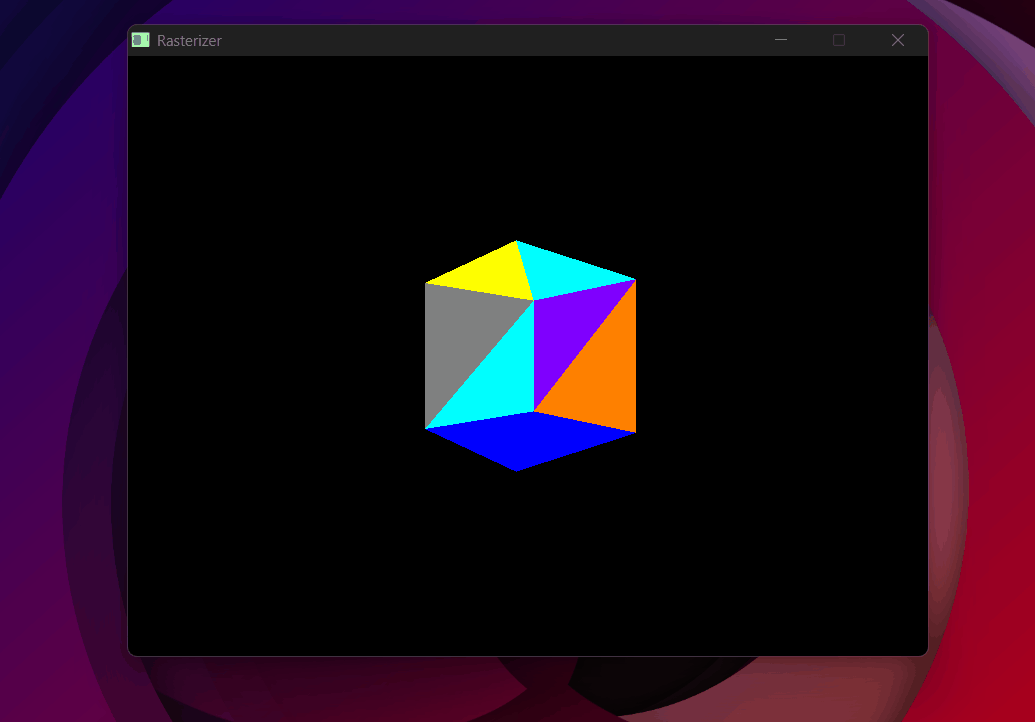
Task: Click the Rasterizer window title text
Action: 189,41
